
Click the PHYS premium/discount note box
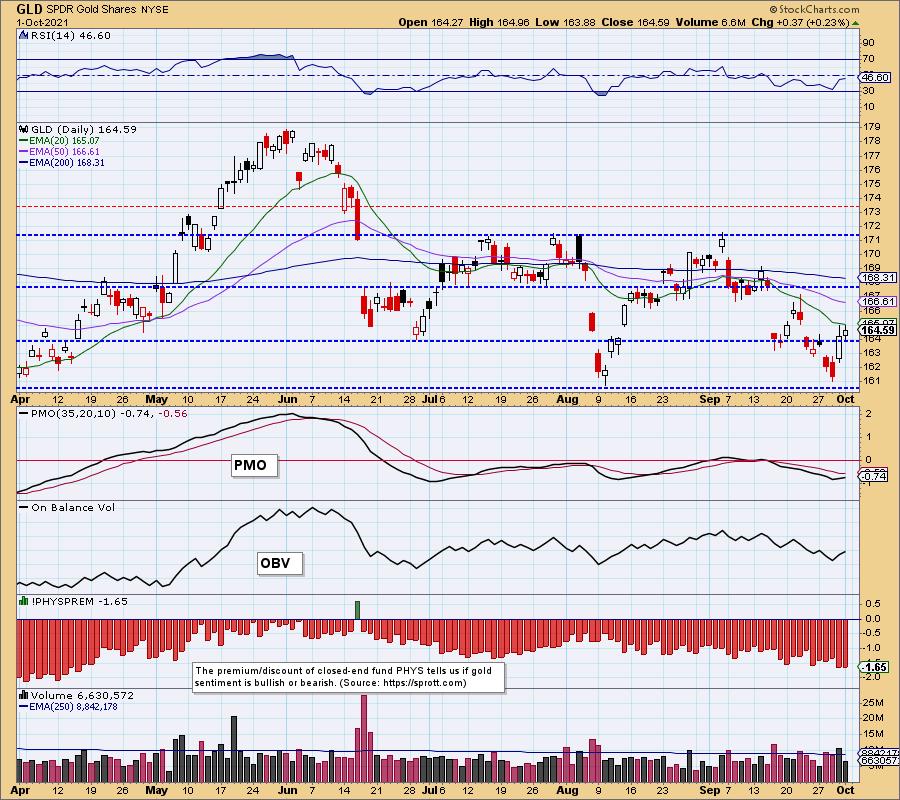click(348, 677)
